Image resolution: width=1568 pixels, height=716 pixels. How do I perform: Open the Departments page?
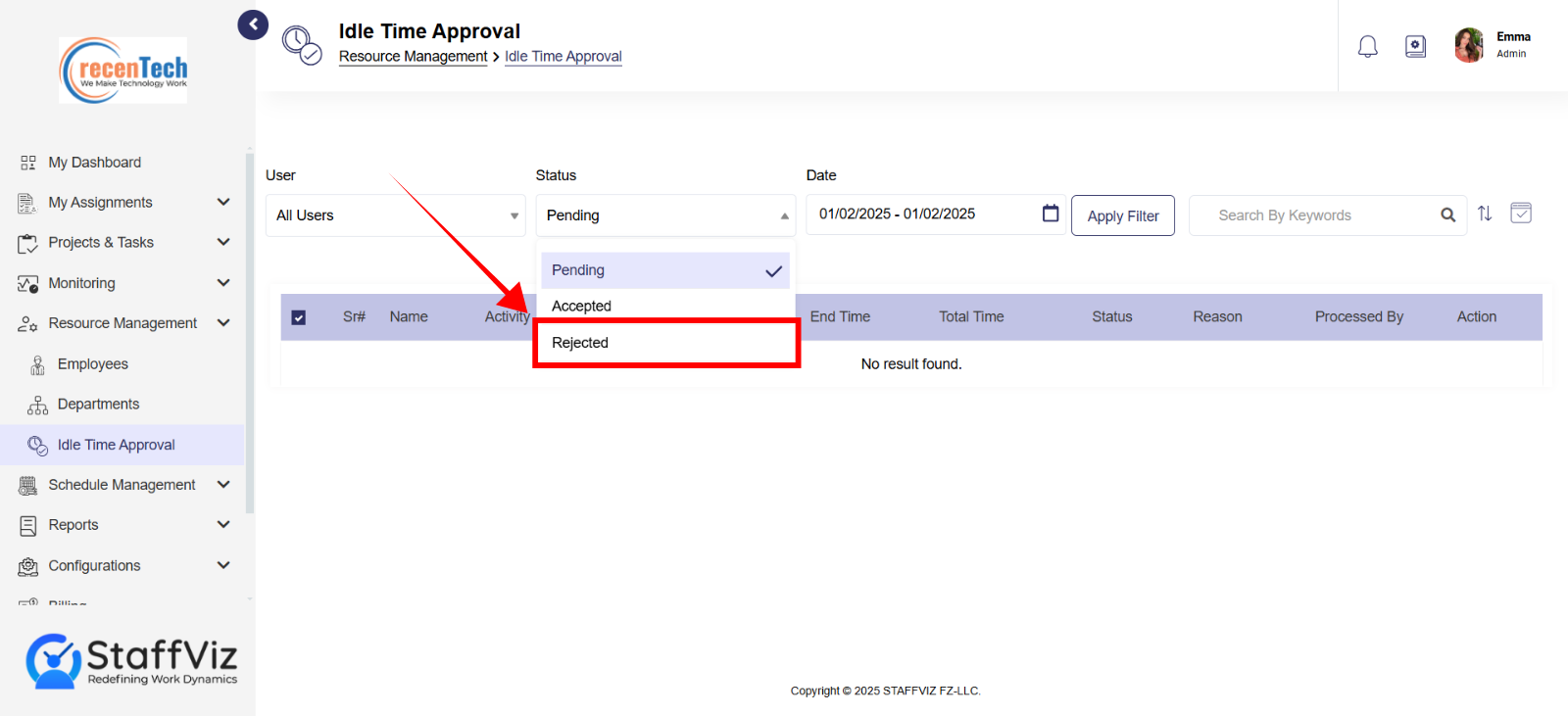[x=98, y=405]
